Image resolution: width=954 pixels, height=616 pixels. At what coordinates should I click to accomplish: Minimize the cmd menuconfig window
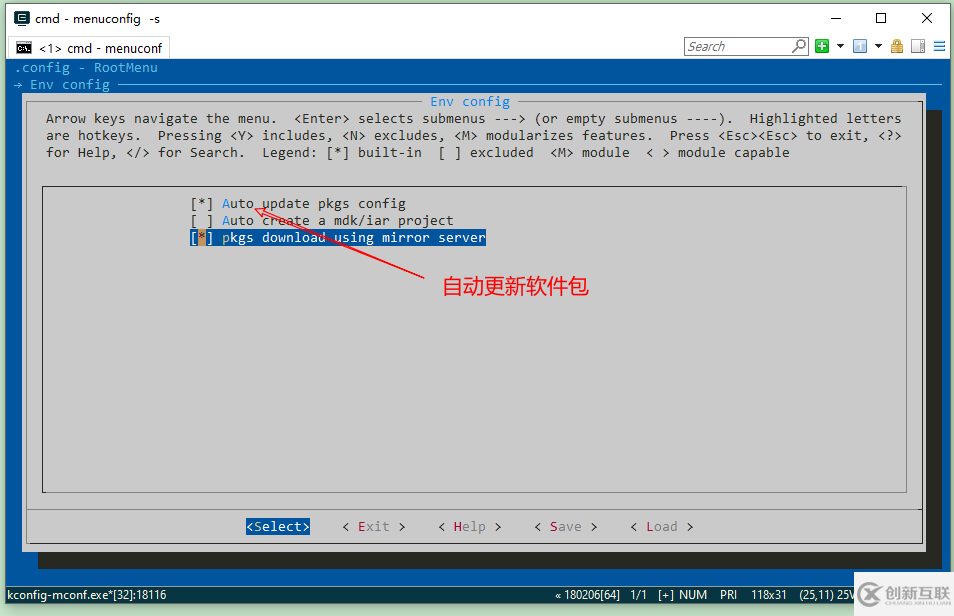tap(836, 18)
